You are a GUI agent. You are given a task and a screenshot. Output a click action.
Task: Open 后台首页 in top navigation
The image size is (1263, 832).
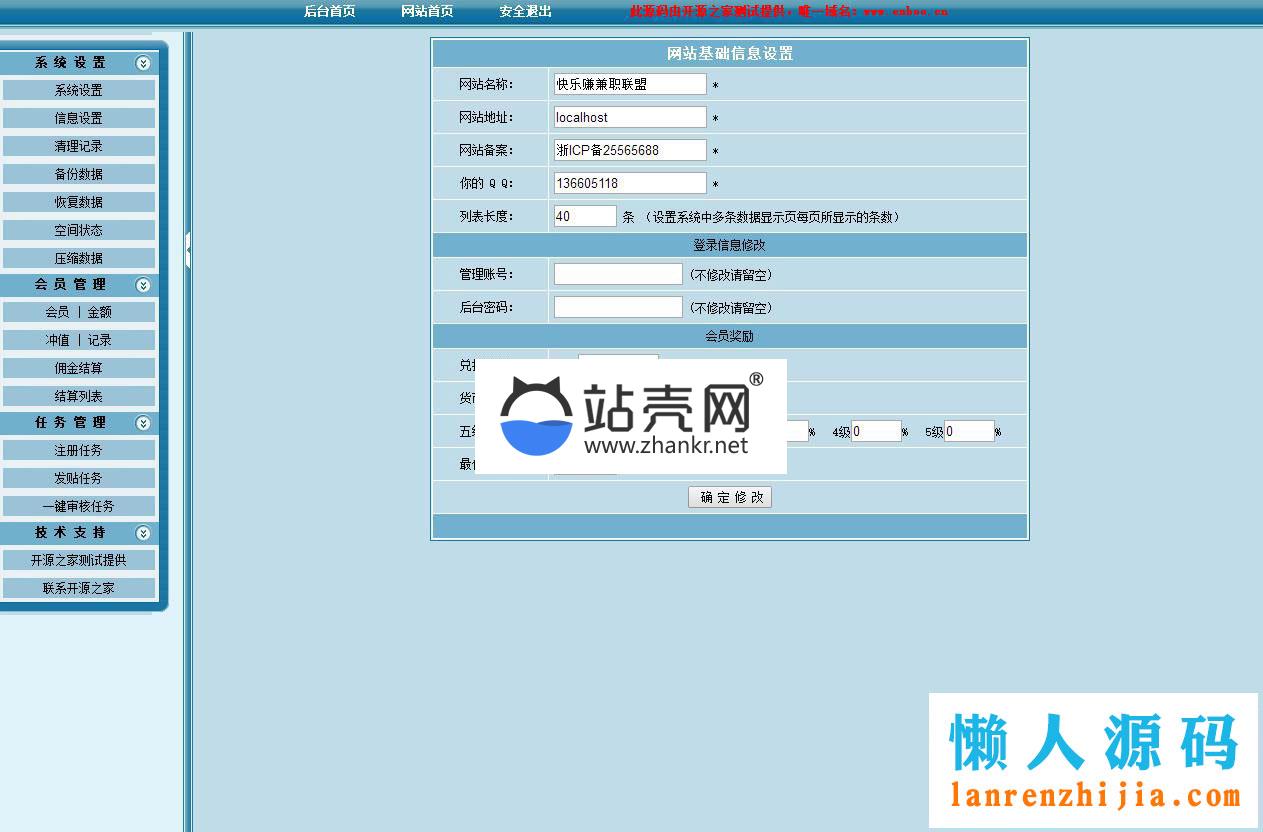point(329,12)
